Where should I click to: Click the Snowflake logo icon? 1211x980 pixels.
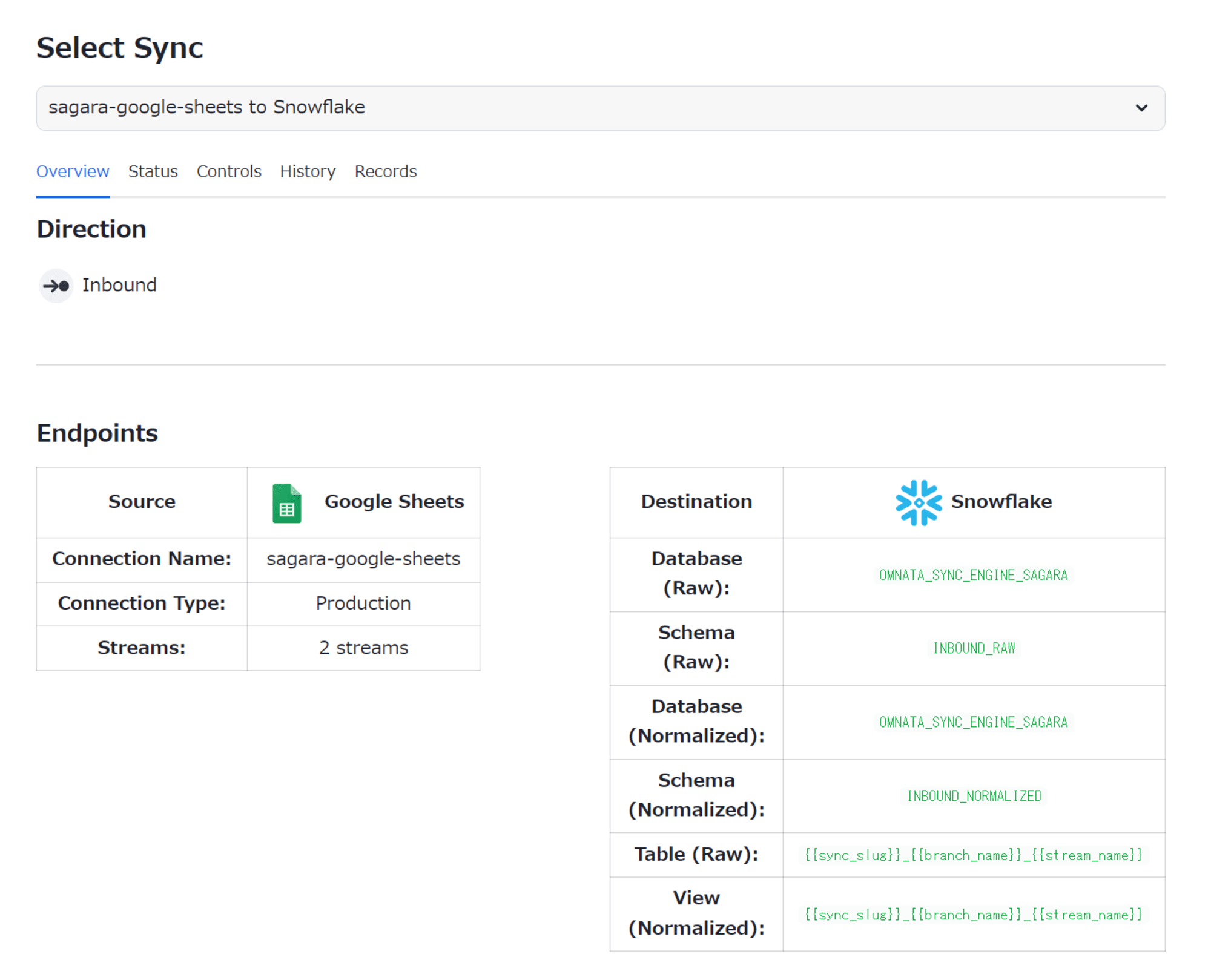click(919, 502)
